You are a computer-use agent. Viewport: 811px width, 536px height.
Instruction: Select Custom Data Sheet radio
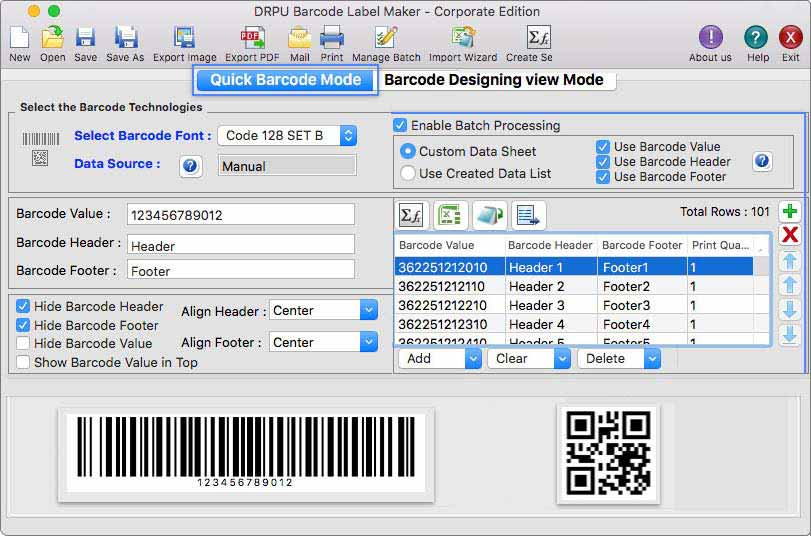click(408, 151)
